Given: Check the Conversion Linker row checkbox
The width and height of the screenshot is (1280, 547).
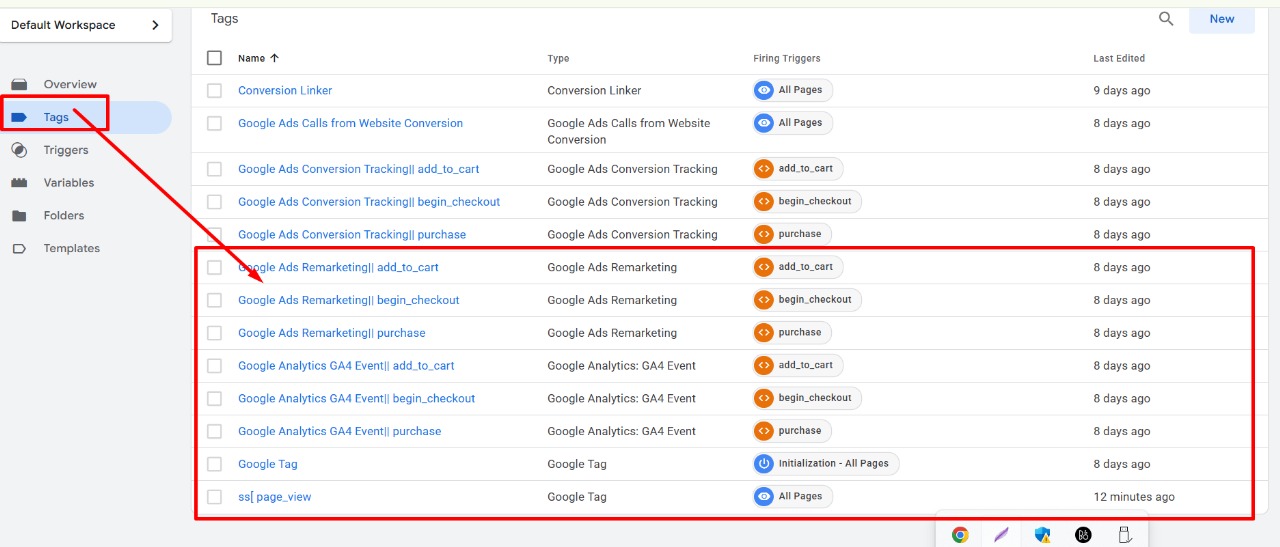Looking at the screenshot, I should 214,91.
